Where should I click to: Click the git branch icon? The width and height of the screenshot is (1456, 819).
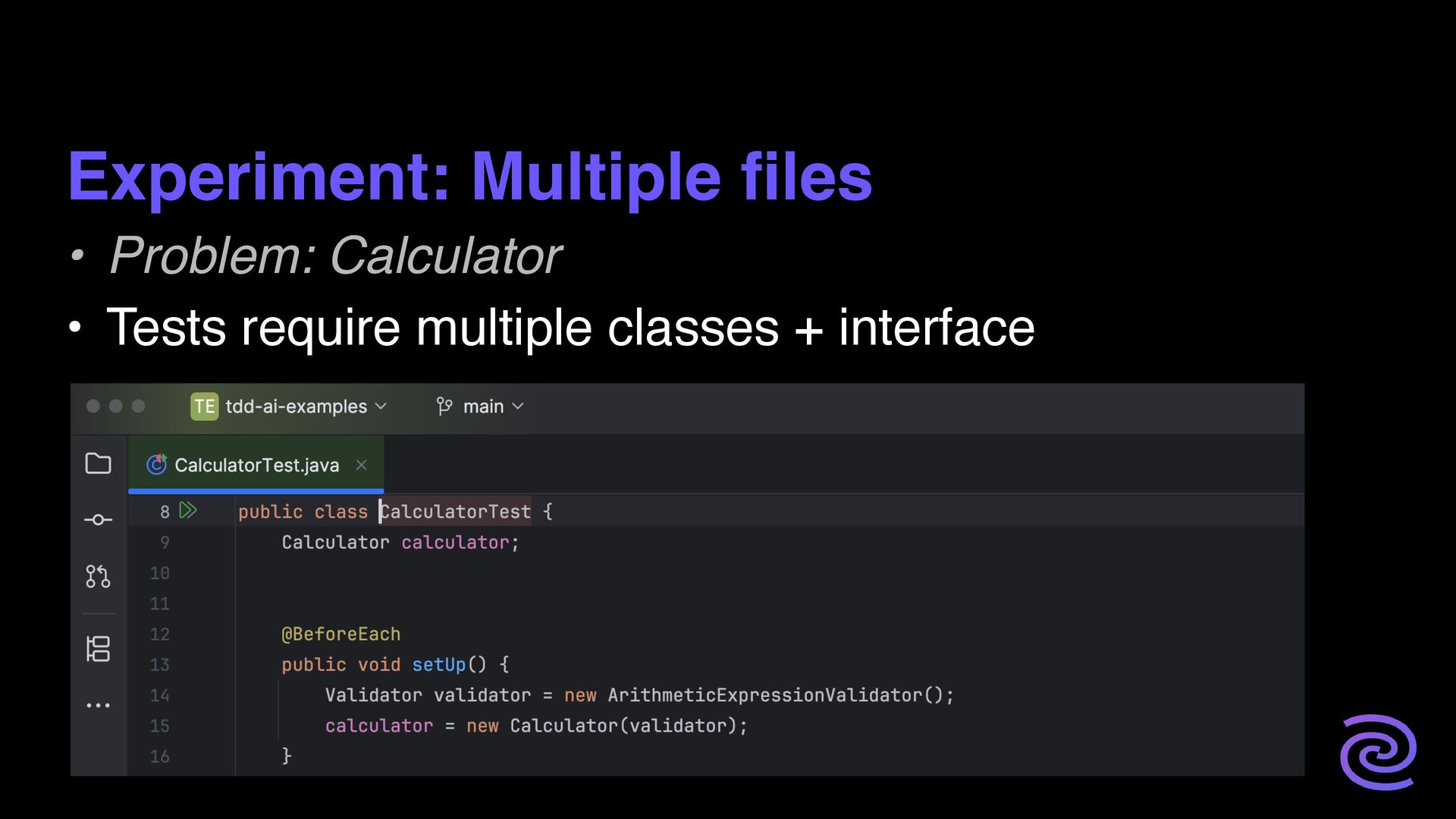click(x=444, y=406)
